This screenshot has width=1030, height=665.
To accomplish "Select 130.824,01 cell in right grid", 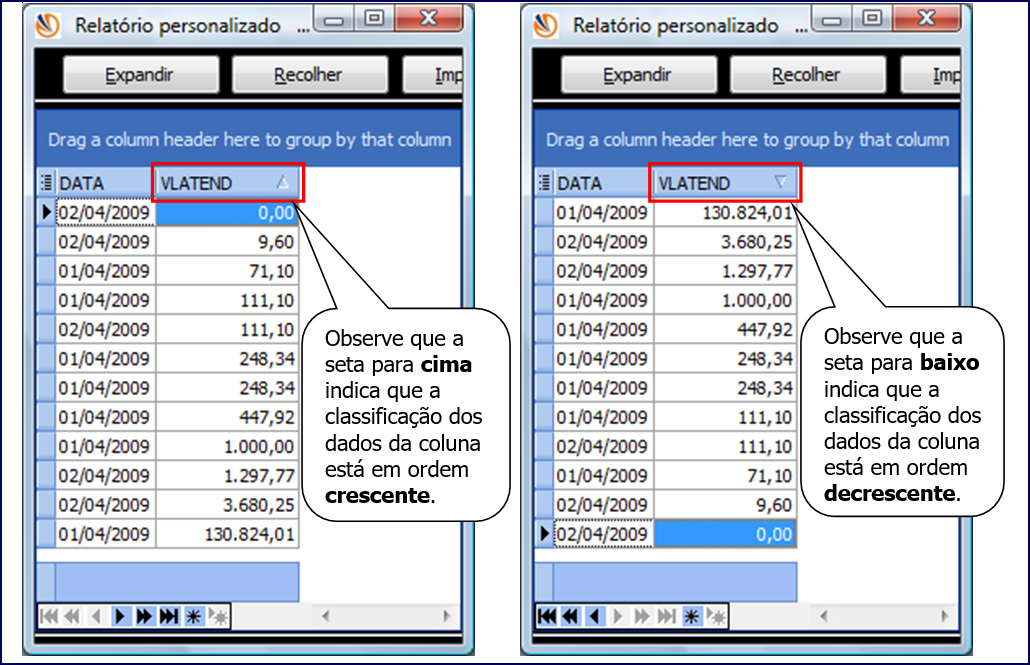I will click(x=725, y=213).
